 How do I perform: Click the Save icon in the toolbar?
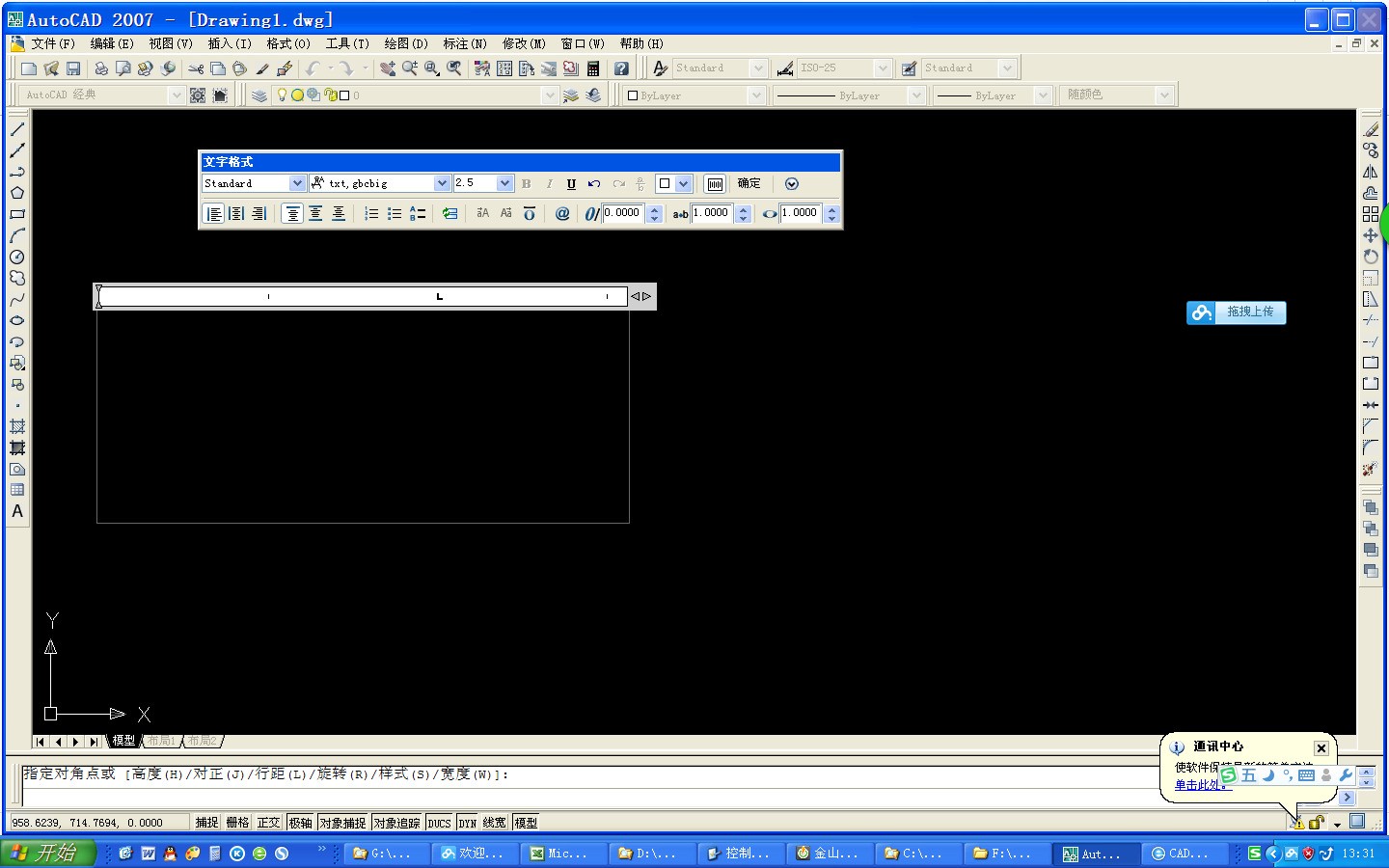coord(73,68)
